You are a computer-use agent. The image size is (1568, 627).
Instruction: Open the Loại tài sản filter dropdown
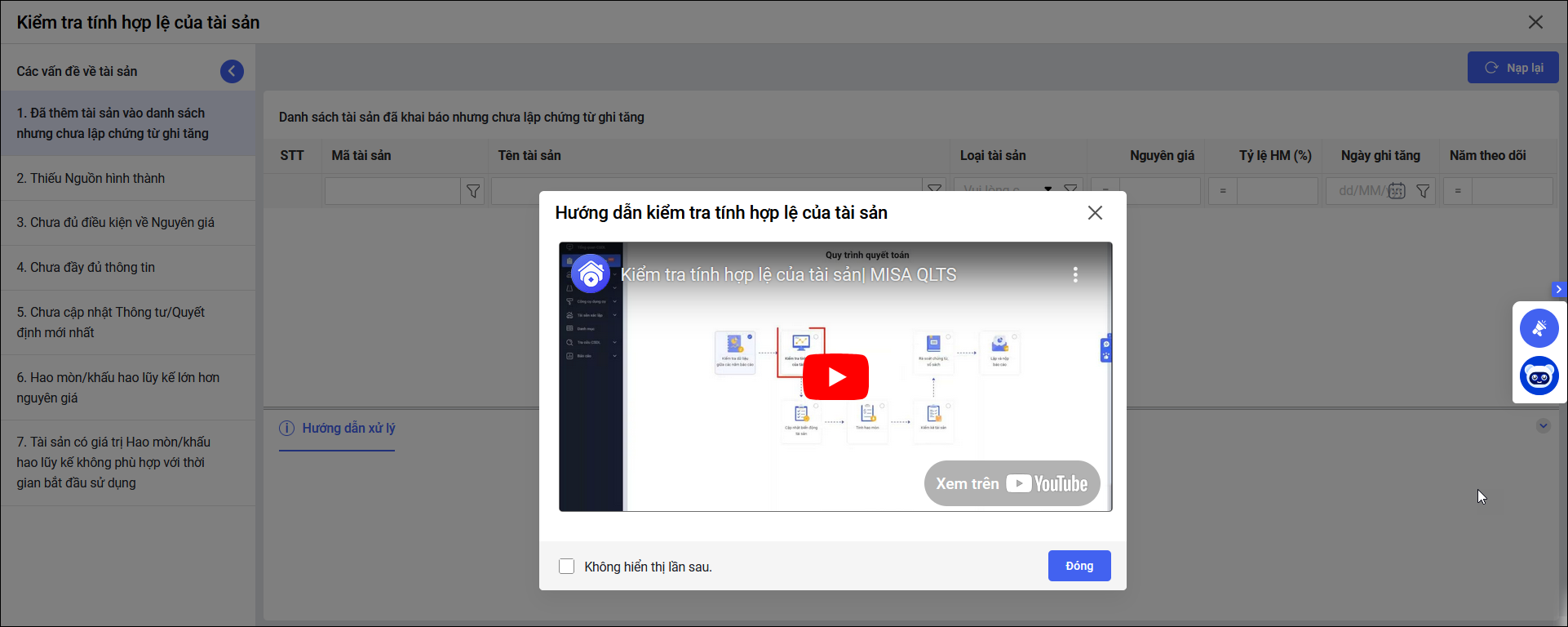tap(1048, 189)
